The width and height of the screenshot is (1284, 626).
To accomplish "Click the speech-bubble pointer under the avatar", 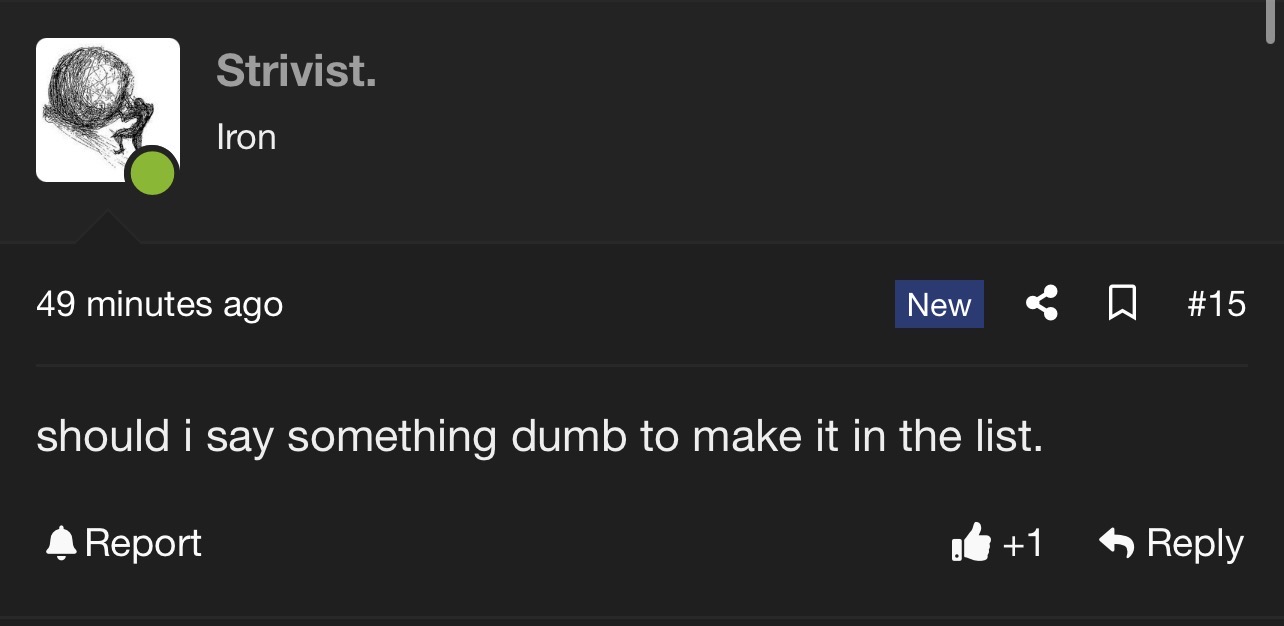I will coord(108,228).
